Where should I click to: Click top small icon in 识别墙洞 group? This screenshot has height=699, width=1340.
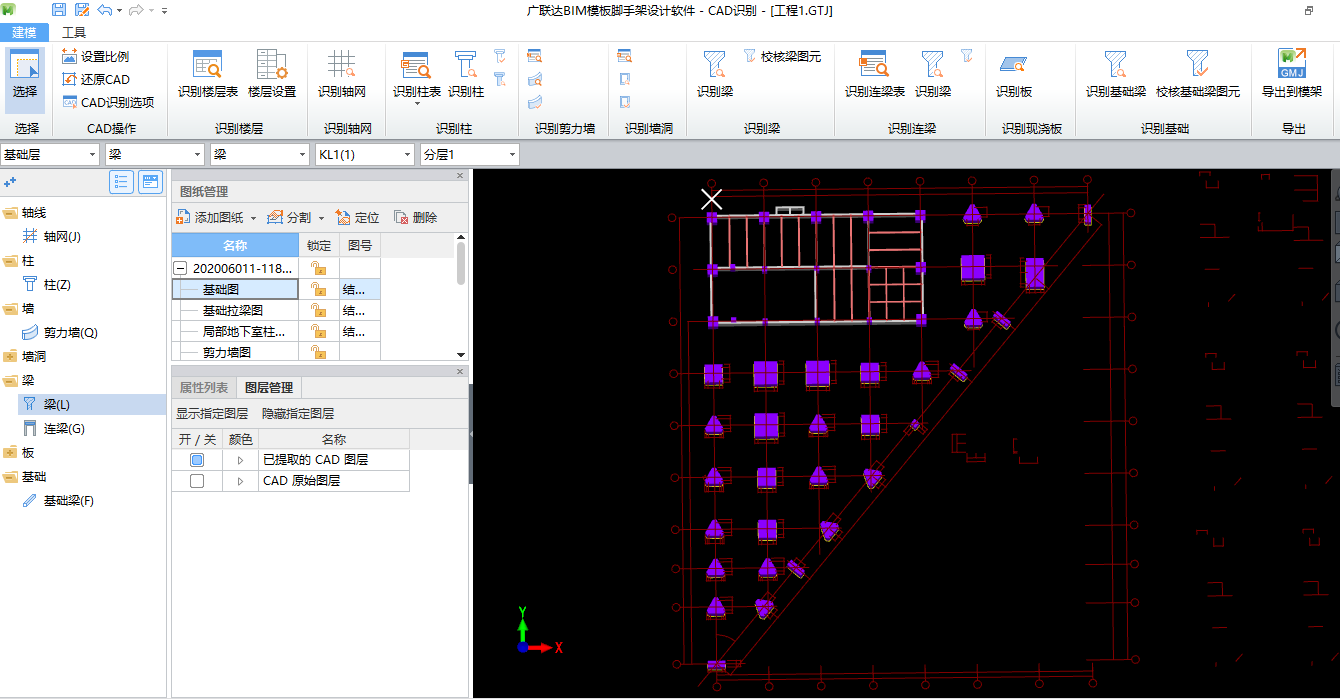pyautogui.click(x=624, y=56)
